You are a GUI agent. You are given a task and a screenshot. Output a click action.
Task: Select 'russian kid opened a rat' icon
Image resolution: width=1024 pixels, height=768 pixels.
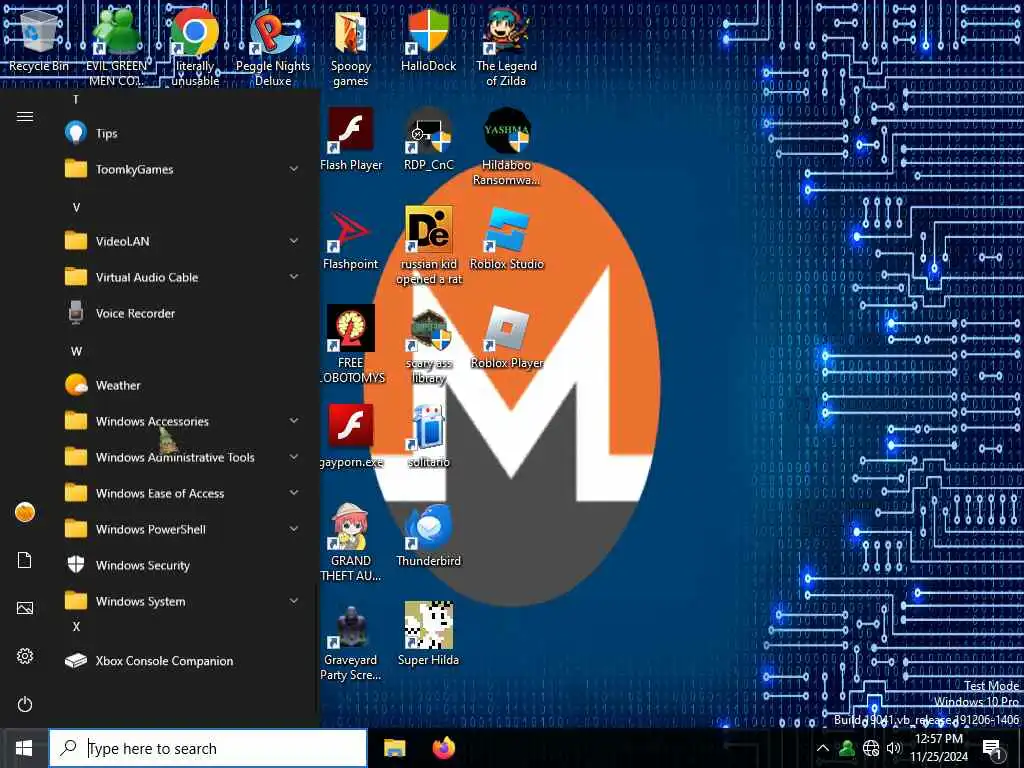[428, 246]
